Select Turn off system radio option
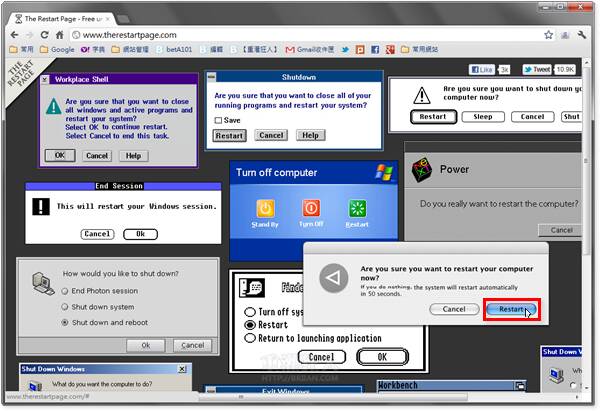 (250, 312)
